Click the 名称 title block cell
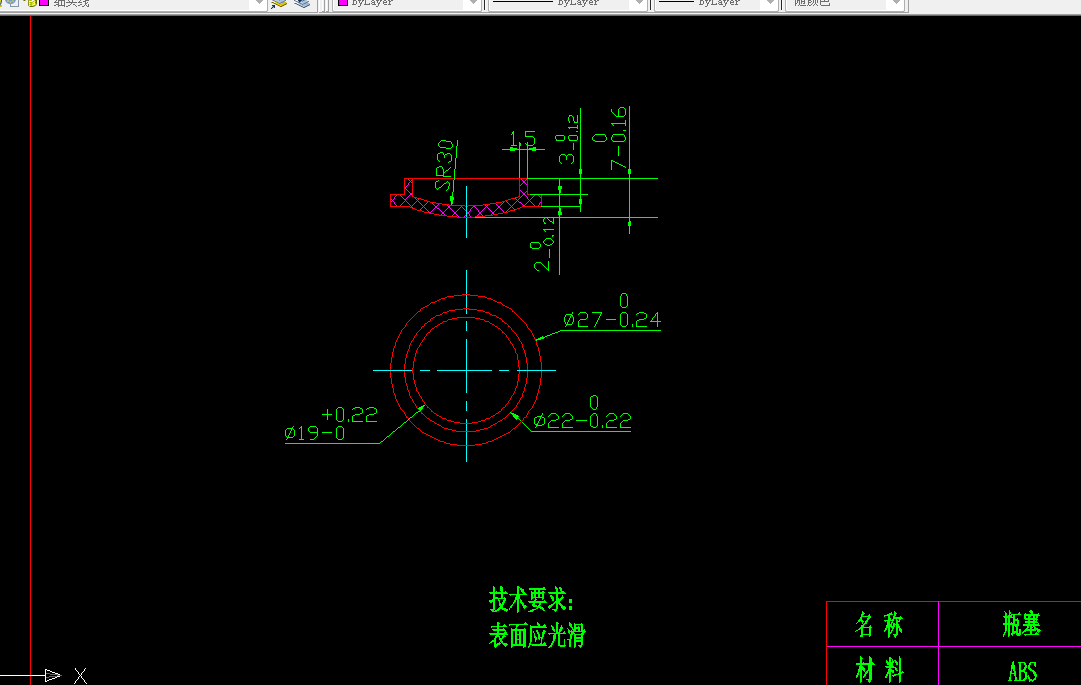The width and height of the screenshot is (1081, 685). click(882, 624)
